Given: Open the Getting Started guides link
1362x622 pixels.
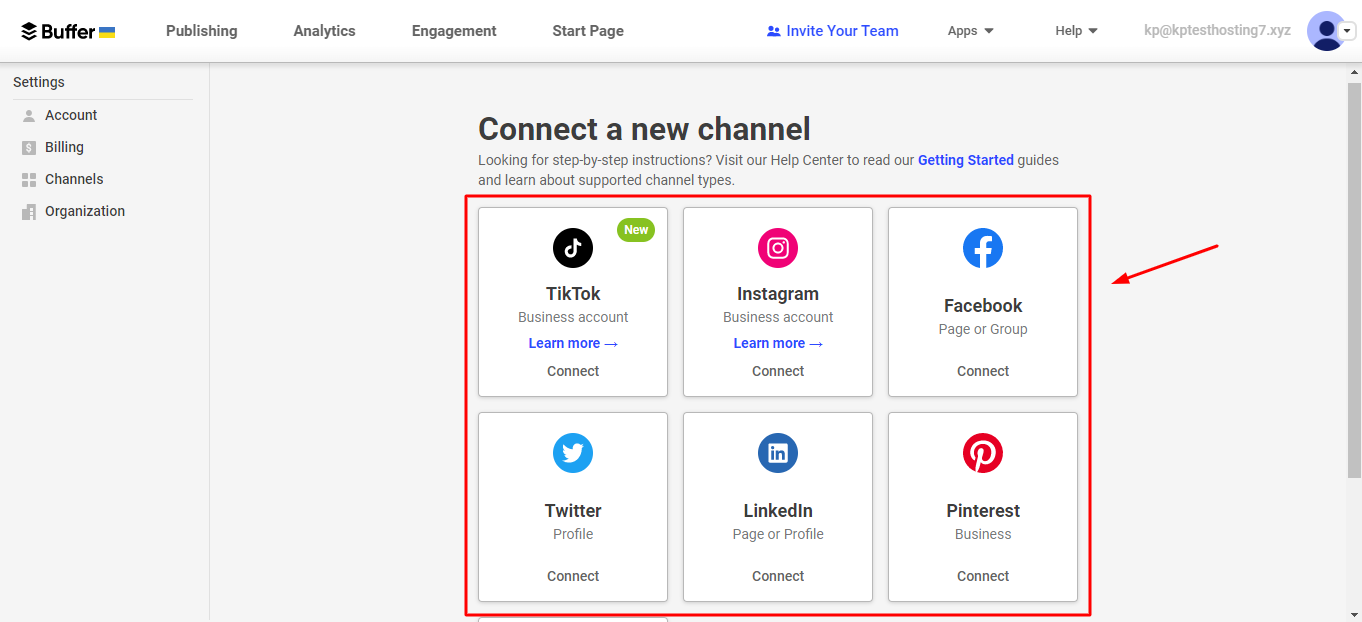Looking at the screenshot, I should click(965, 160).
